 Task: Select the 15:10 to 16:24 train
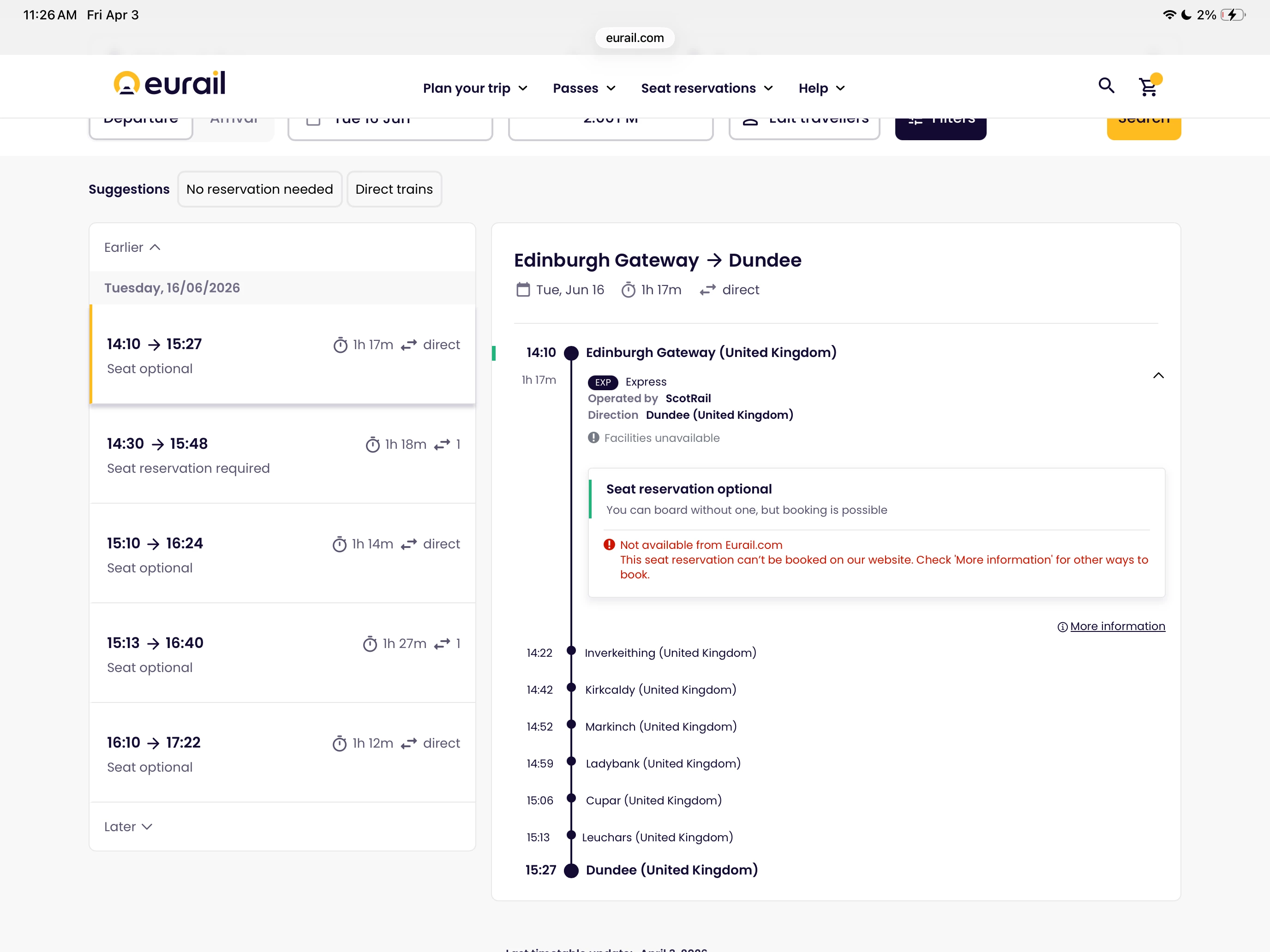282,554
